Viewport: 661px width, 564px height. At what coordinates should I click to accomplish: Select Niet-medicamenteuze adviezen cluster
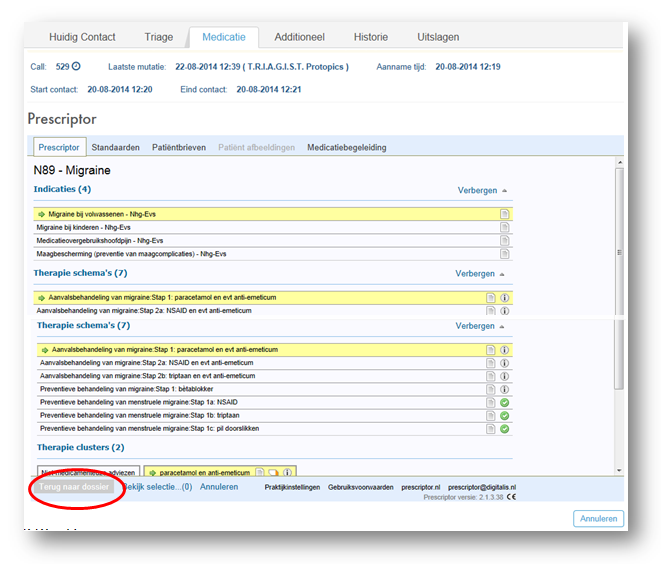pyautogui.click(x=89, y=472)
